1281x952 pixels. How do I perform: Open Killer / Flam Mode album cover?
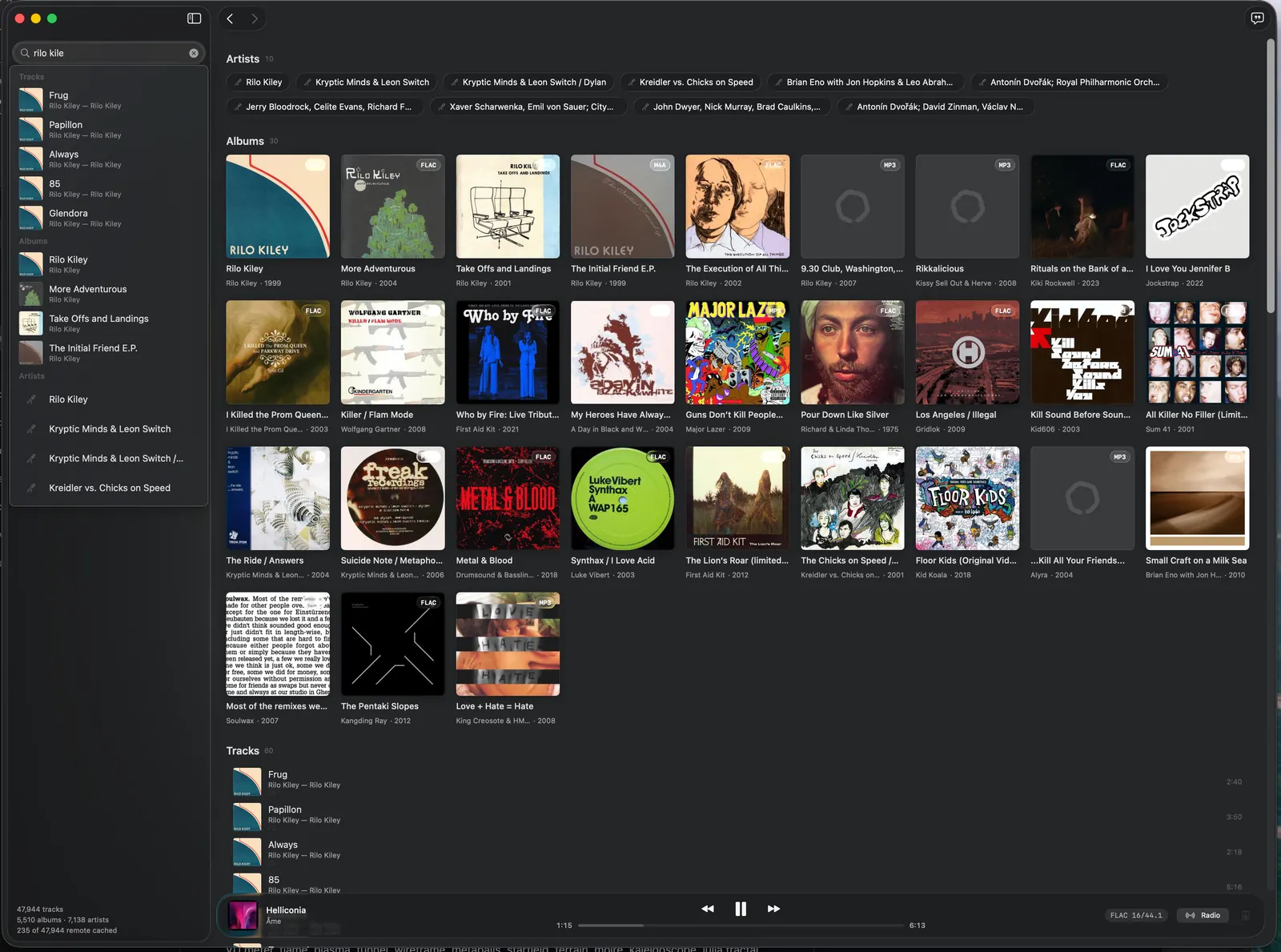pyautogui.click(x=392, y=352)
